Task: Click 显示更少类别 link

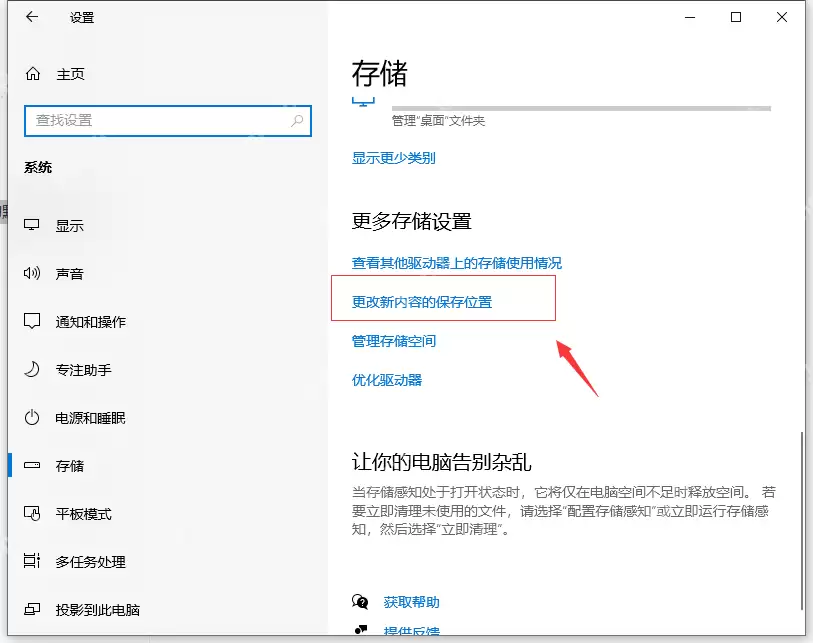Action: (393, 158)
